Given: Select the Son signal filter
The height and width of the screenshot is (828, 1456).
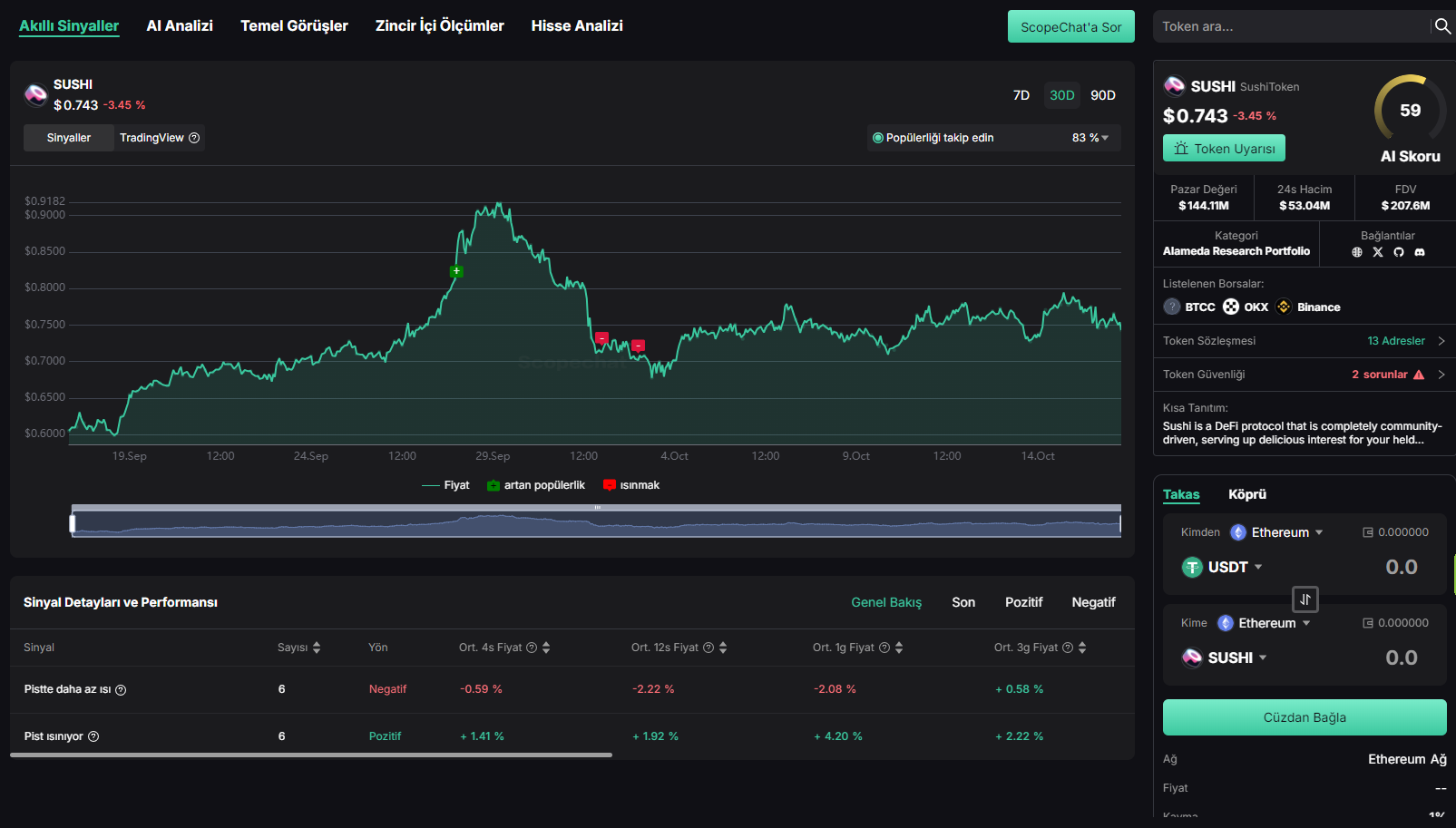Looking at the screenshot, I should click(x=963, y=602).
